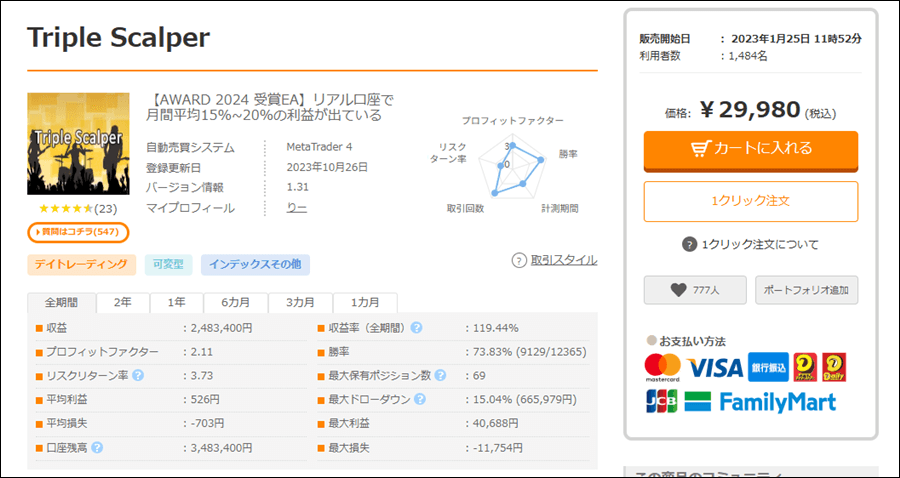Select the 可変型 tag
The image size is (900, 478).
click(x=168, y=265)
